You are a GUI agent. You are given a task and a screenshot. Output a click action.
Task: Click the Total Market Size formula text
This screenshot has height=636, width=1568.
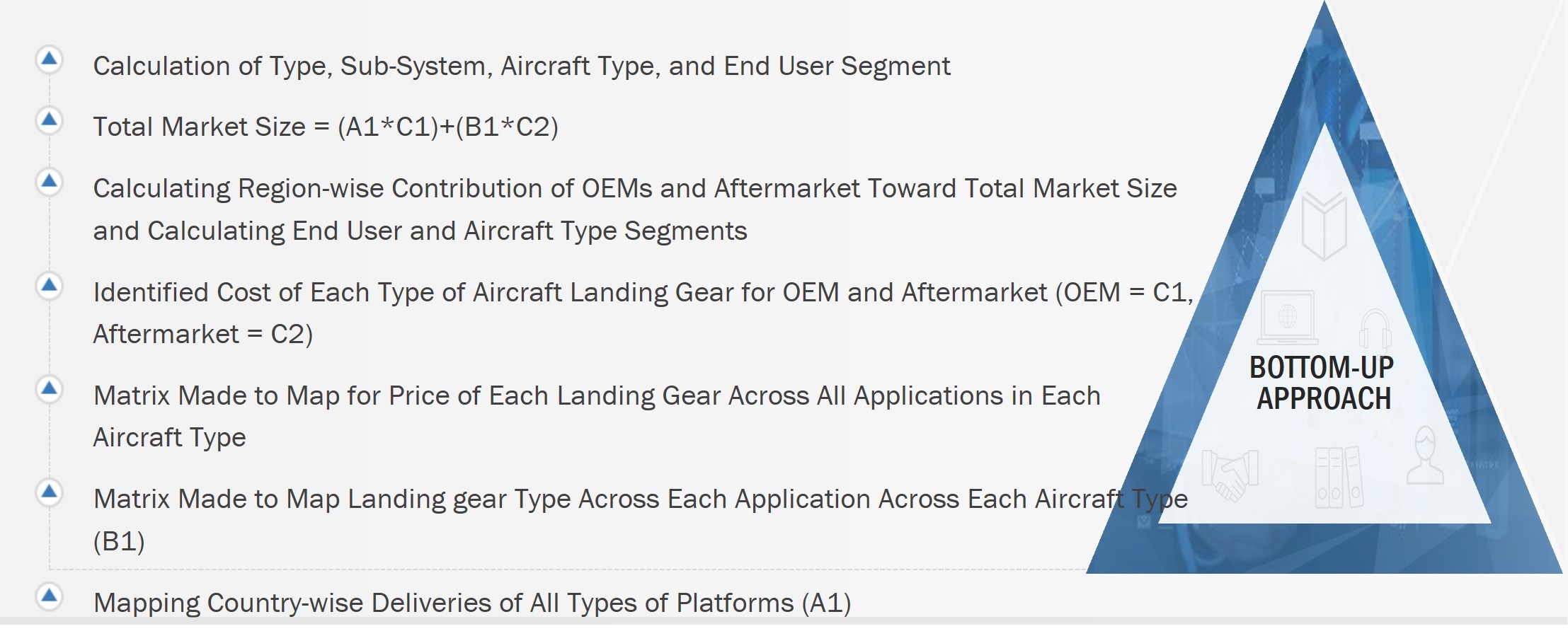pyautogui.click(x=326, y=127)
